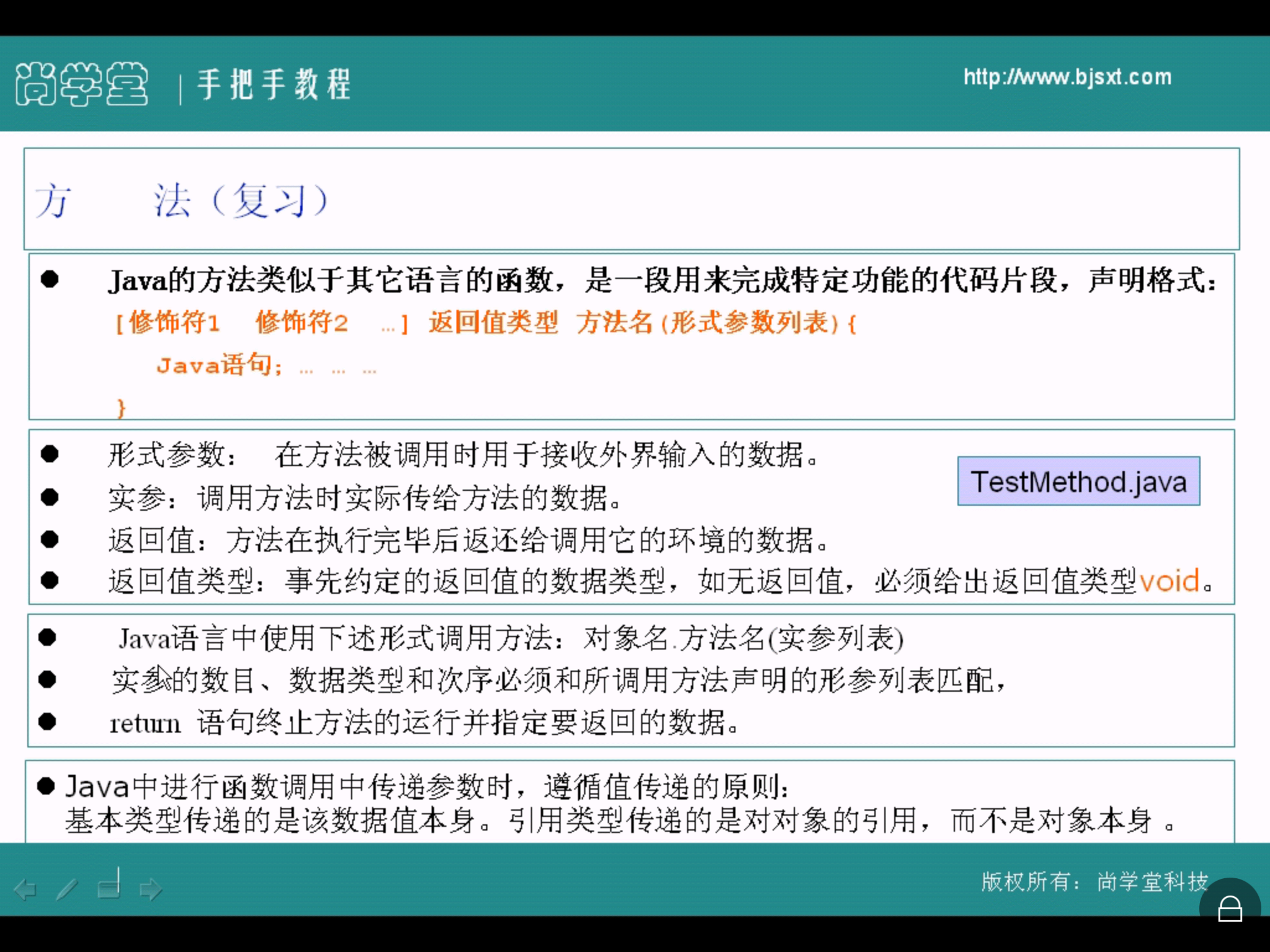This screenshot has width=1270, height=952.
Task: Tap the screen lock icon
Action: tap(1230, 909)
